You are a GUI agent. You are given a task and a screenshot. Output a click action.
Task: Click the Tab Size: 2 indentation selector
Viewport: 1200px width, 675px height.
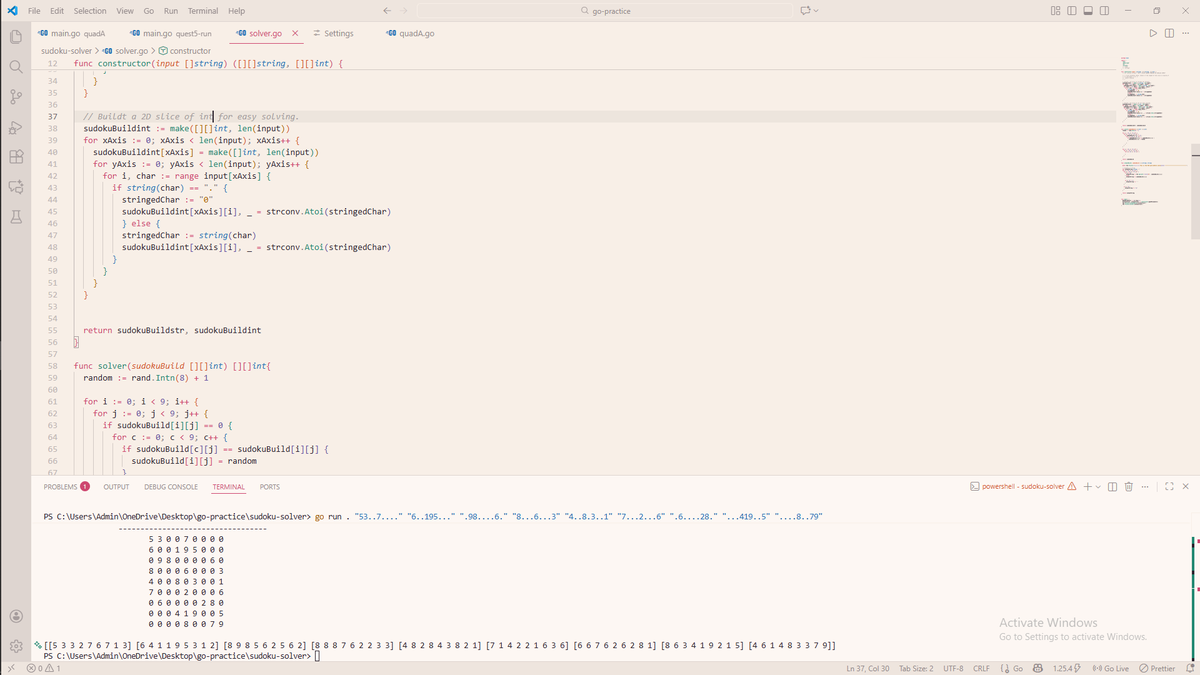click(917, 668)
